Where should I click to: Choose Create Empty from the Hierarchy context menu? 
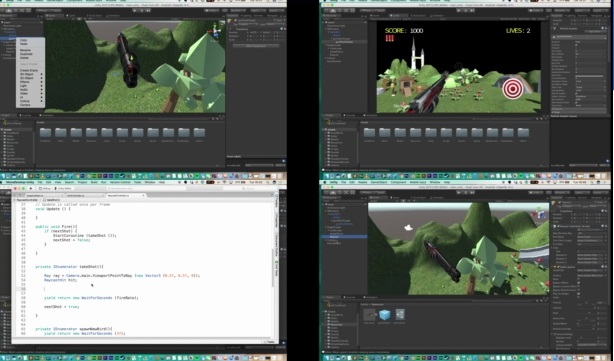coord(31,70)
